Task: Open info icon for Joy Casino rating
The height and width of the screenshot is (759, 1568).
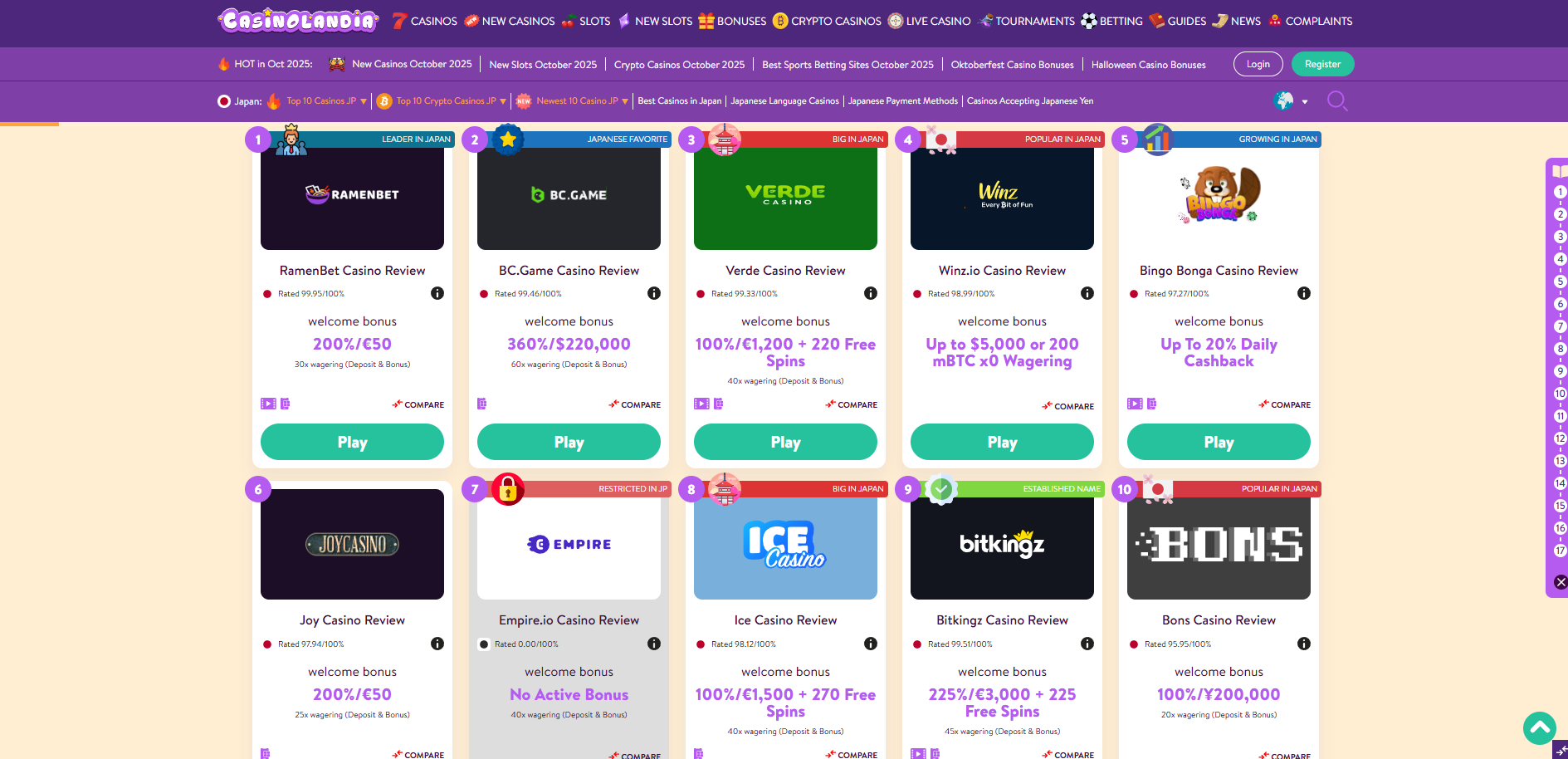Action: pyautogui.click(x=437, y=644)
